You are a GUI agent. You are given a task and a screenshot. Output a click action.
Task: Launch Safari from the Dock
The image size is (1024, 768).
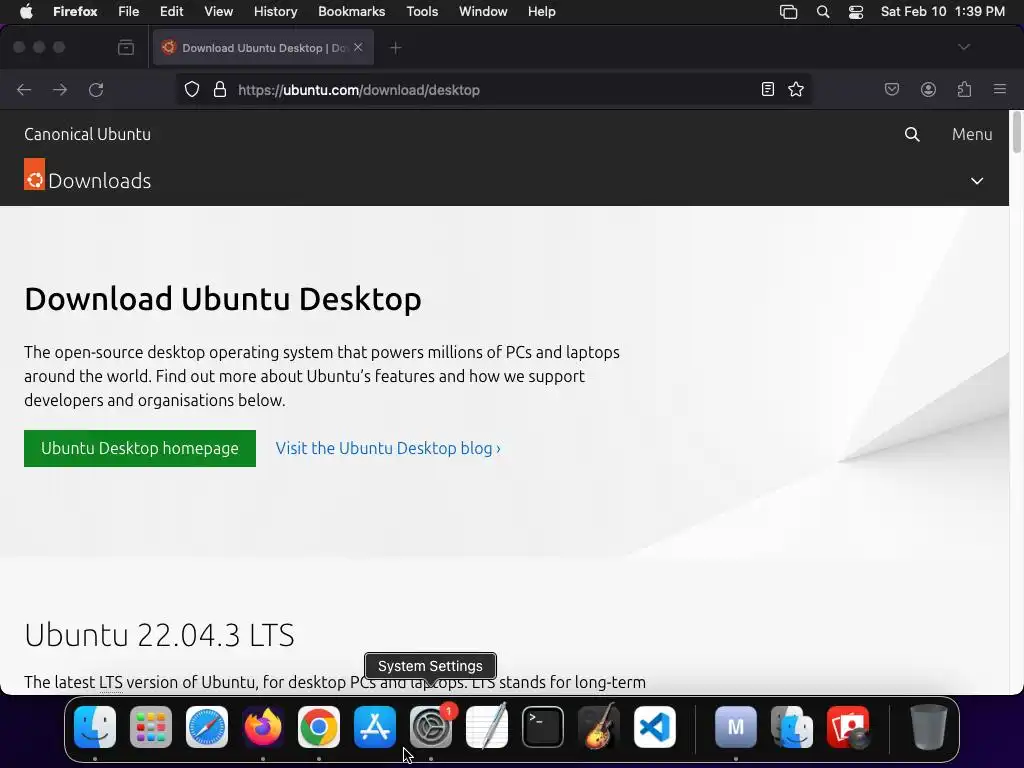[x=207, y=727]
